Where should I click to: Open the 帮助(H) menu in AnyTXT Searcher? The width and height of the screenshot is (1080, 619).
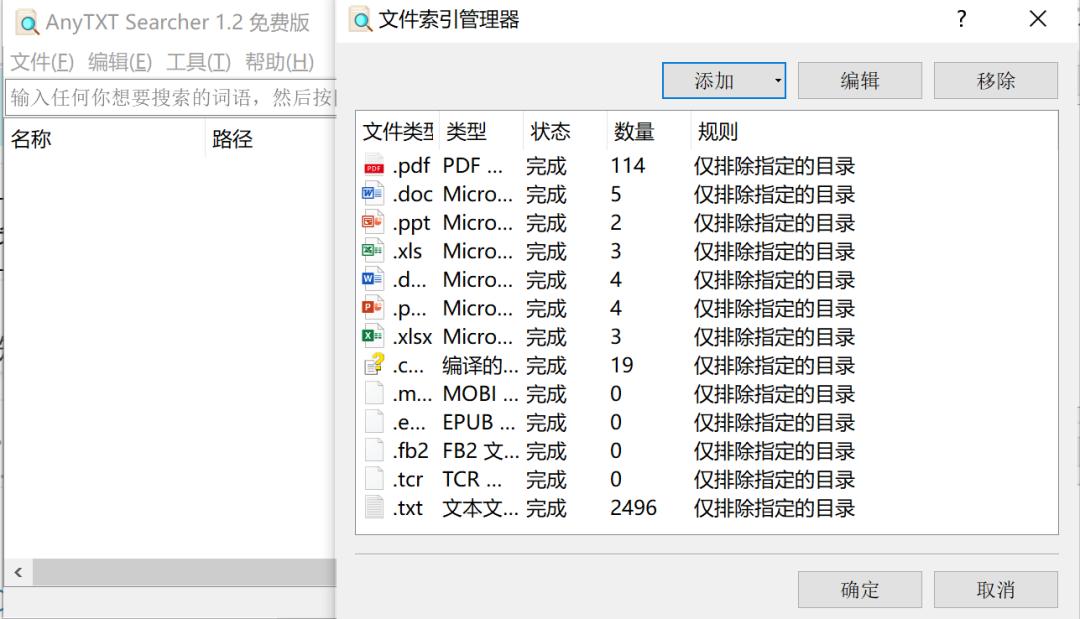coord(280,62)
